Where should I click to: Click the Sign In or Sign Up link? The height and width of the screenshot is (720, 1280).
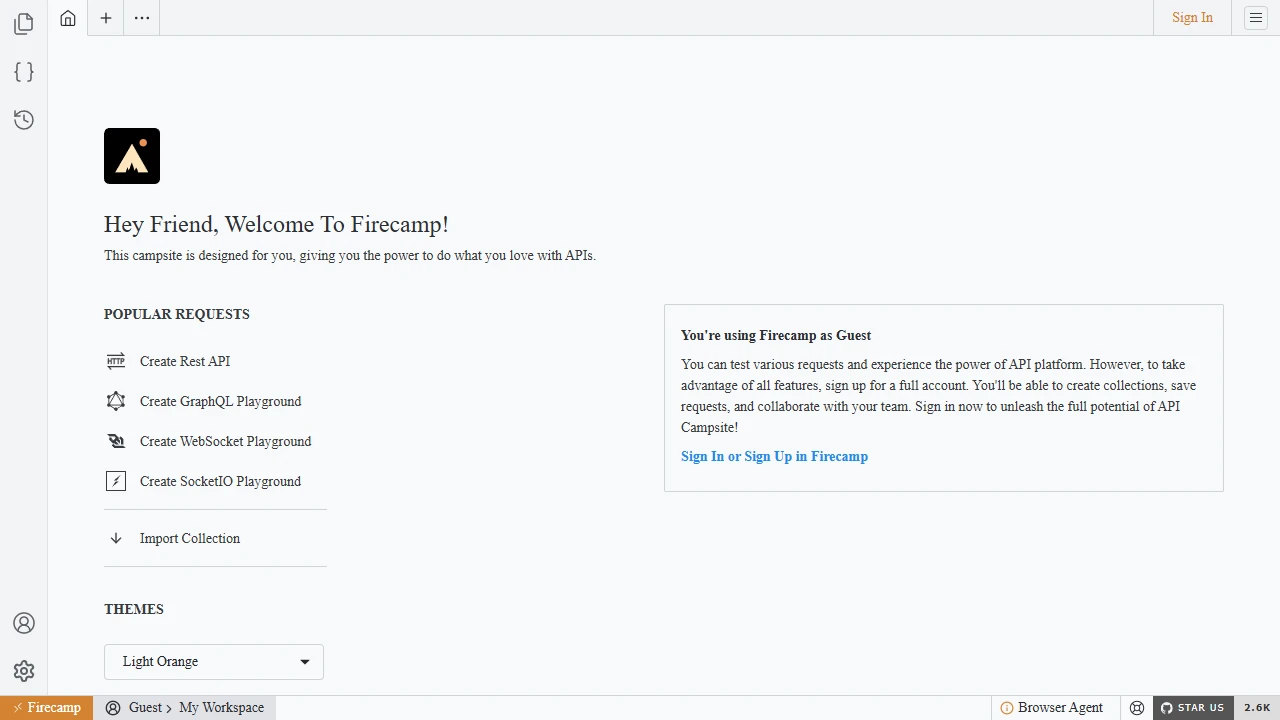click(x=774, y=456)
